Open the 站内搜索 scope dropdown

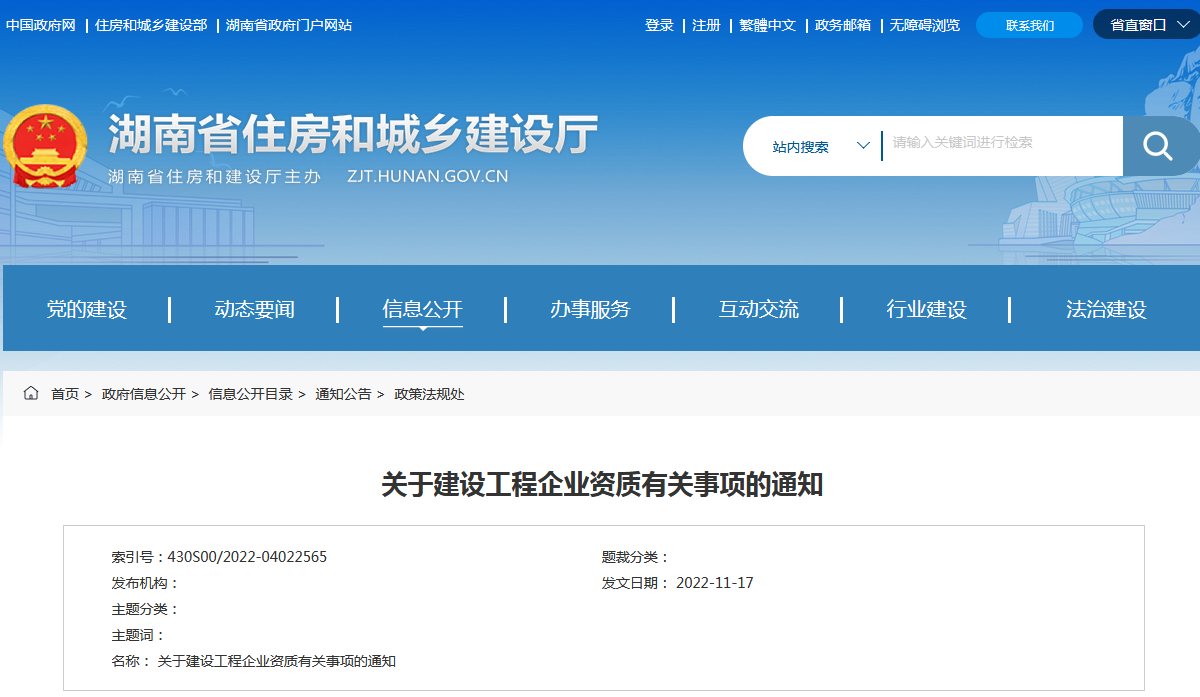pos(821,146)
